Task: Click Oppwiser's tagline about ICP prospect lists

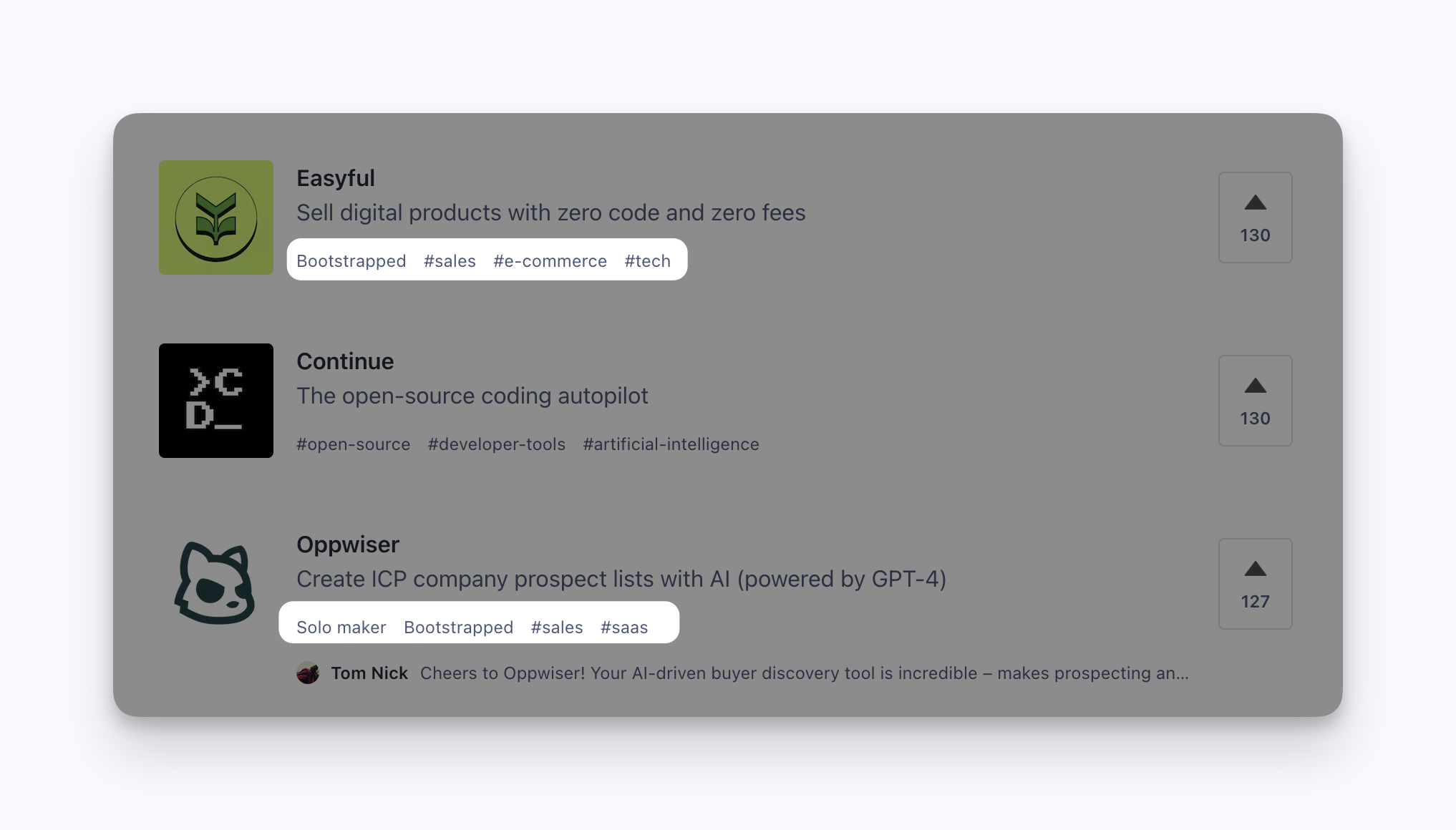Action: coord(621,579)
